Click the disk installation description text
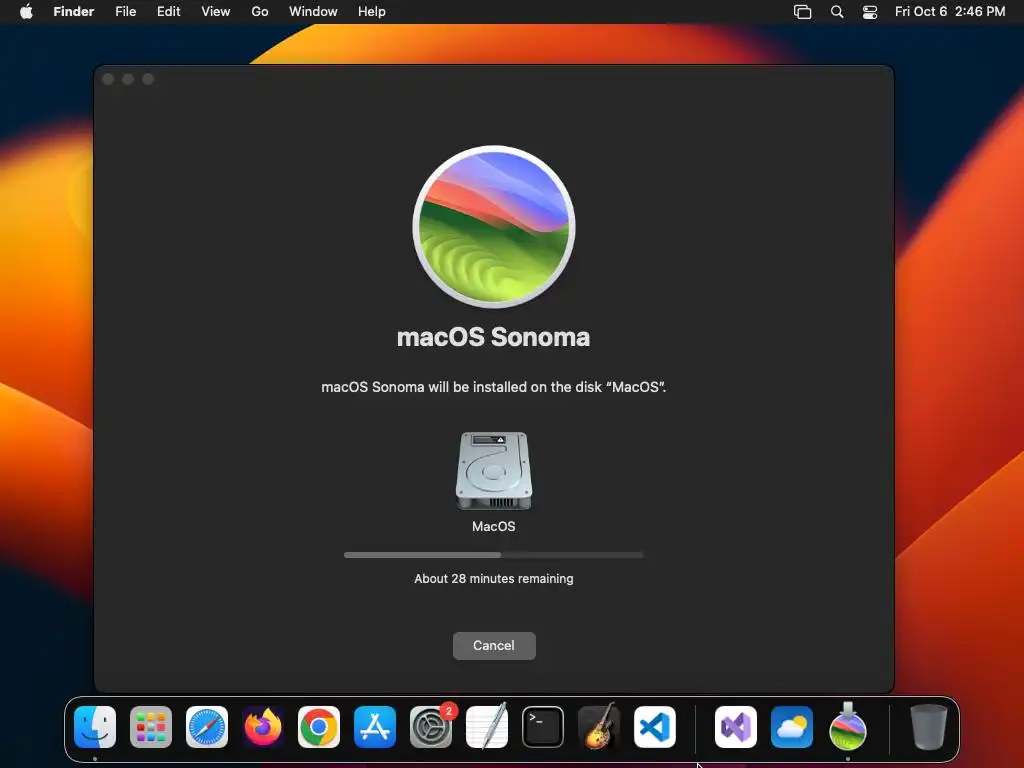1024x768 pixels. coord(494,387)
